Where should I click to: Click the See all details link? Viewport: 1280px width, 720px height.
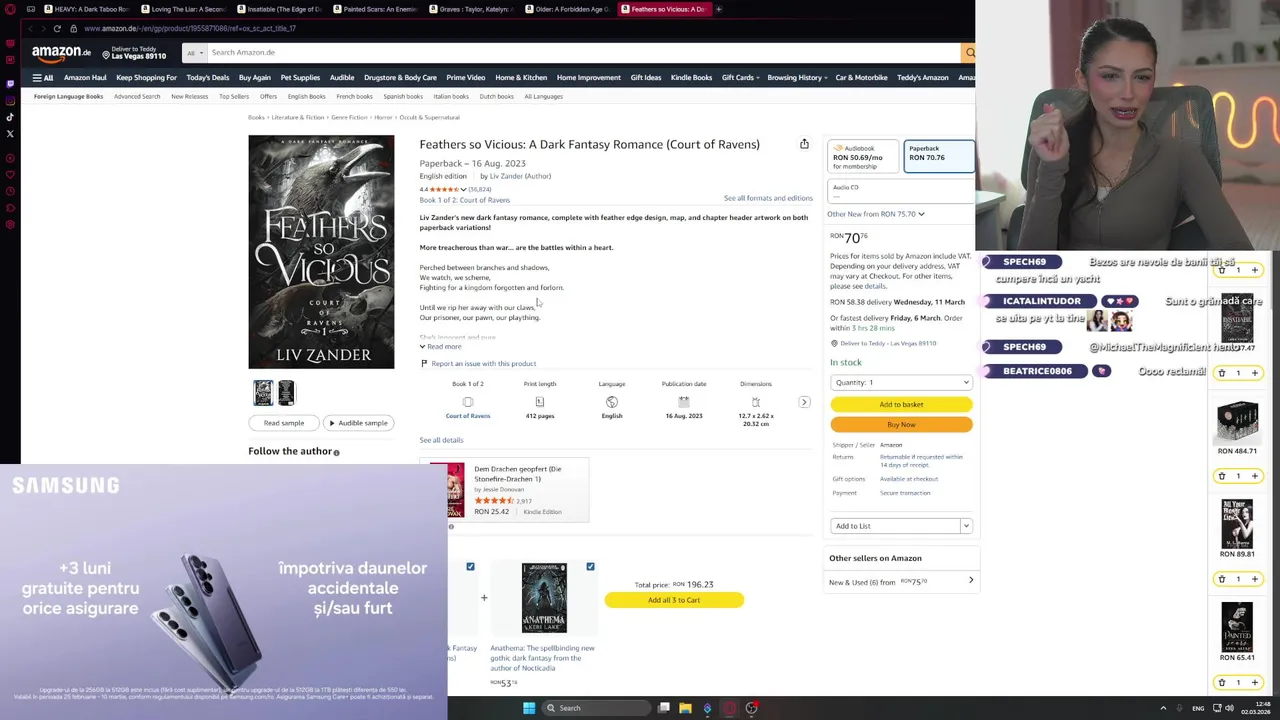(441, 440)
